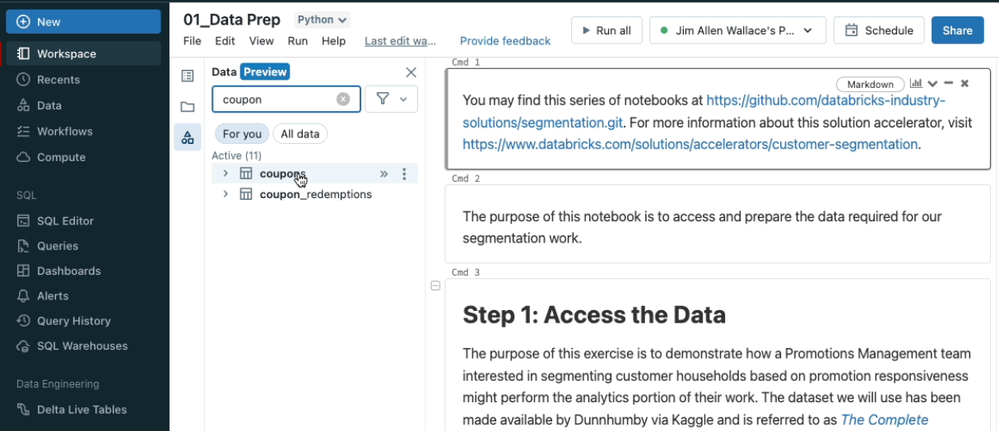
Task: Expand the coupon_redemptions table node
Action: pos(225,194)
